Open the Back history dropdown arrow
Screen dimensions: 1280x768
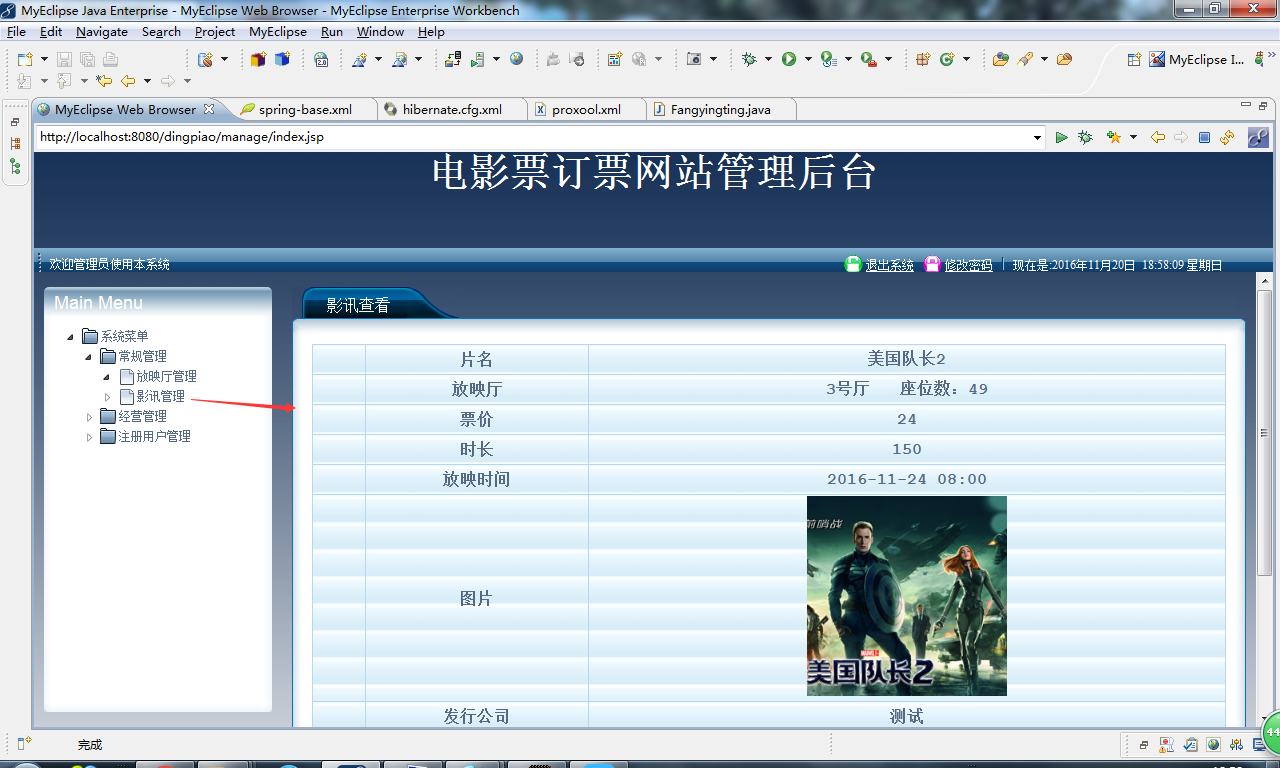[147, 81]
